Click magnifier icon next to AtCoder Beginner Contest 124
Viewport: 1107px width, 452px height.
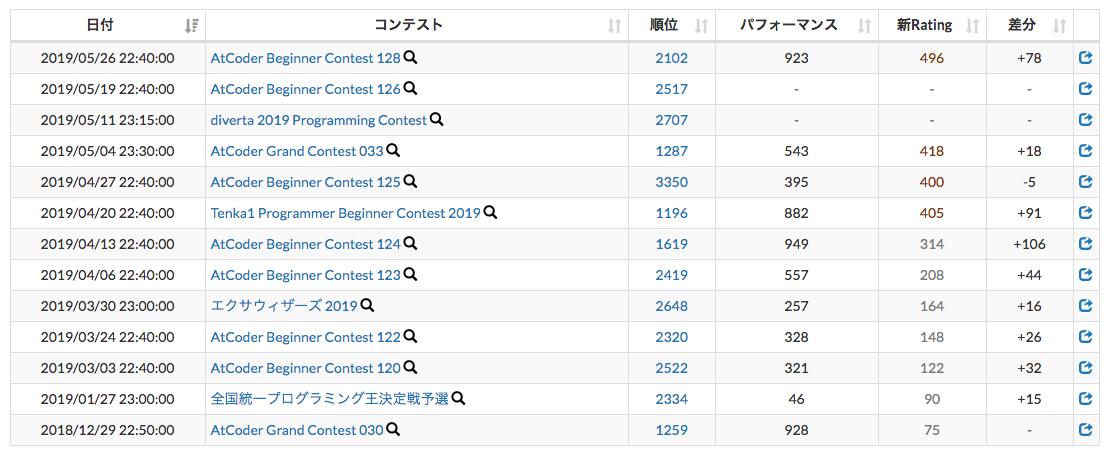pyautogui.click(x=410, y=243)
